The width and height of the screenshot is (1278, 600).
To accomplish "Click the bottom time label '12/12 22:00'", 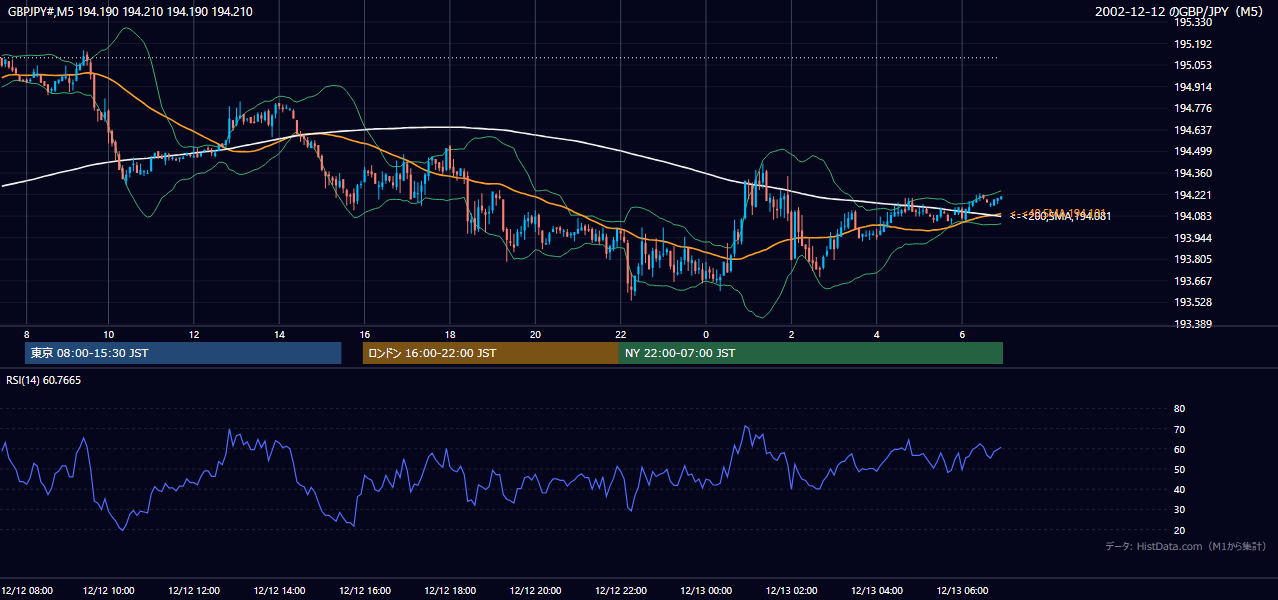I will click(621, 590).
